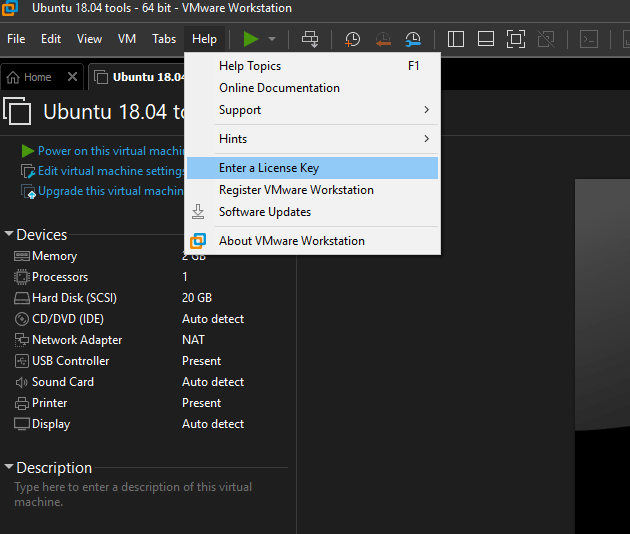Click the Processors CPU icon
Viewport: 630px width, 534px height.
22,277
